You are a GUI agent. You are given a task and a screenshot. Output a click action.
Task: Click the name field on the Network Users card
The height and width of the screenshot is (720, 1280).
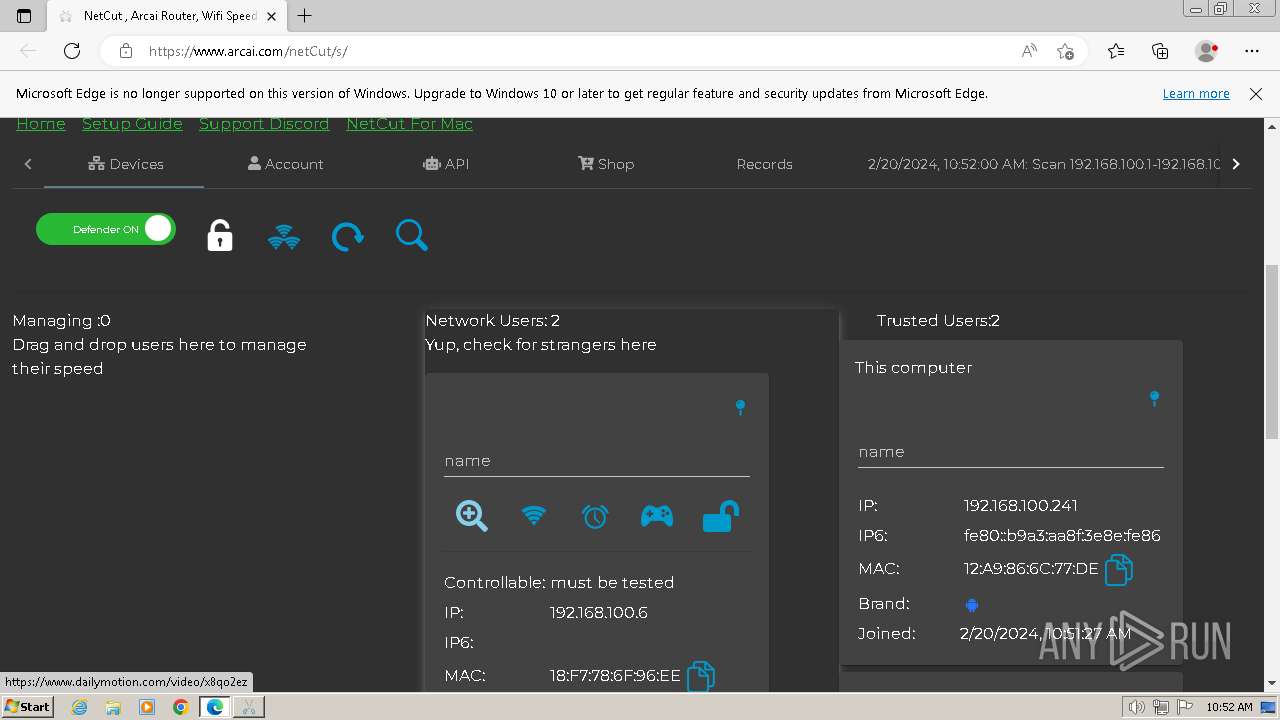pyautogui.click(x=597, y=461)
